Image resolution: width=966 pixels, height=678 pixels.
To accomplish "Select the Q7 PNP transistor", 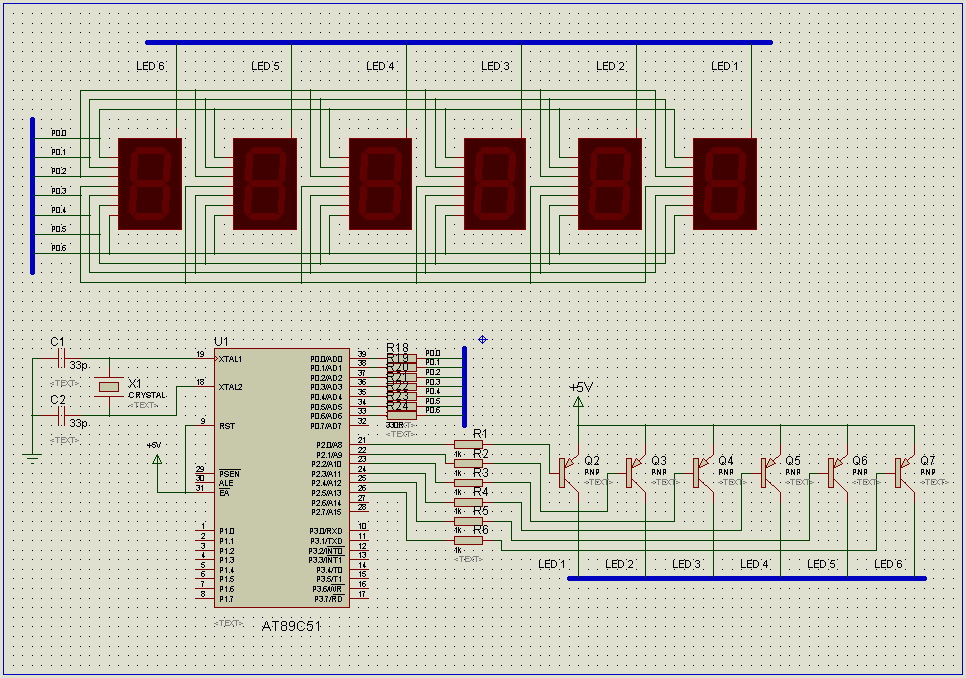I will 899,472.
